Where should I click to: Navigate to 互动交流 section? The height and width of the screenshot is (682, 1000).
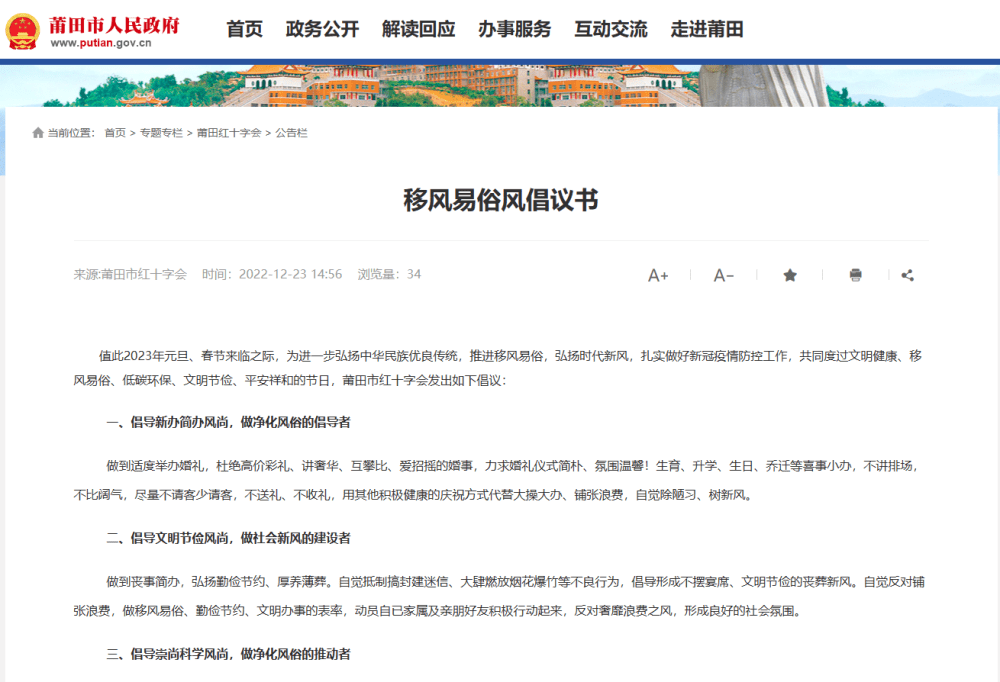point(610,30)
